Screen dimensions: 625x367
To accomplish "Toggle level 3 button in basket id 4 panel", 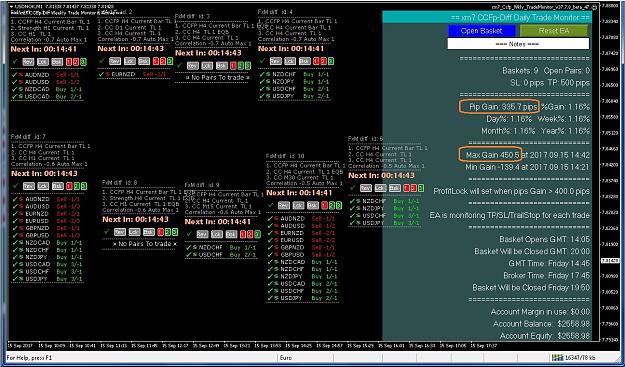I will [x=331, y=61].
